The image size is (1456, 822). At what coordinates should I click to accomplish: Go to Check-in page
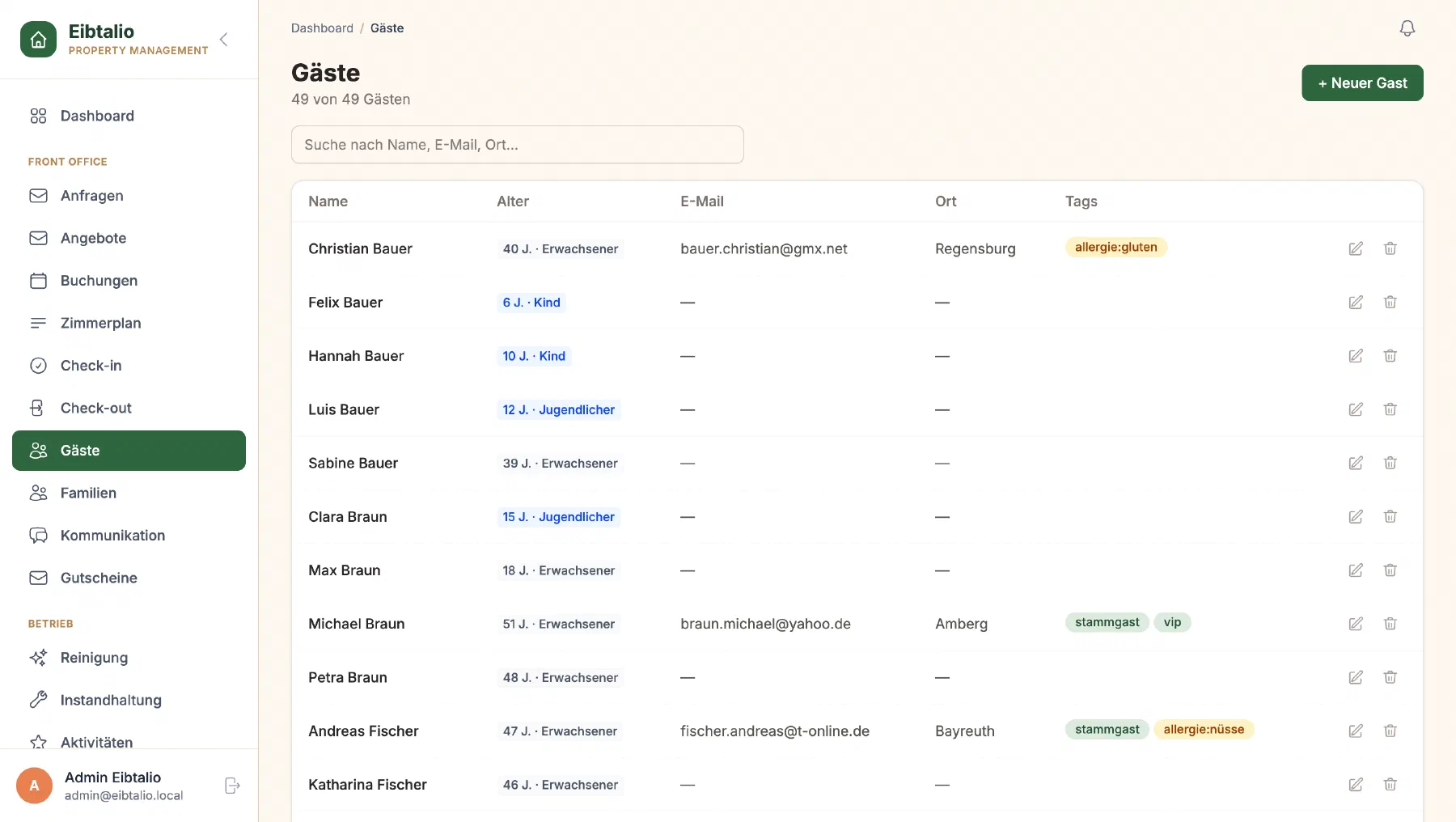(x=129, y=366)
